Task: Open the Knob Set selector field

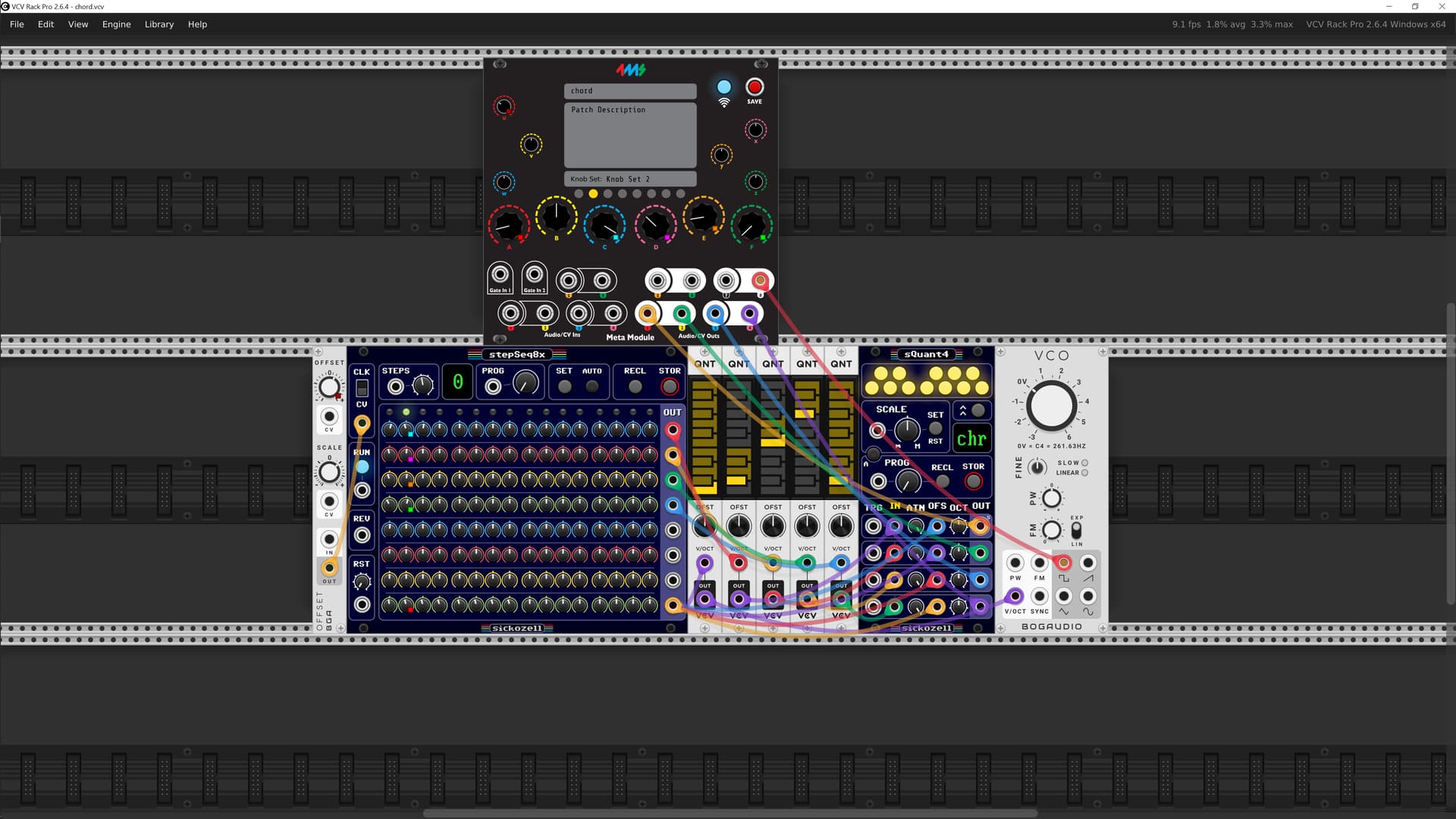Action: pos(629,179)
